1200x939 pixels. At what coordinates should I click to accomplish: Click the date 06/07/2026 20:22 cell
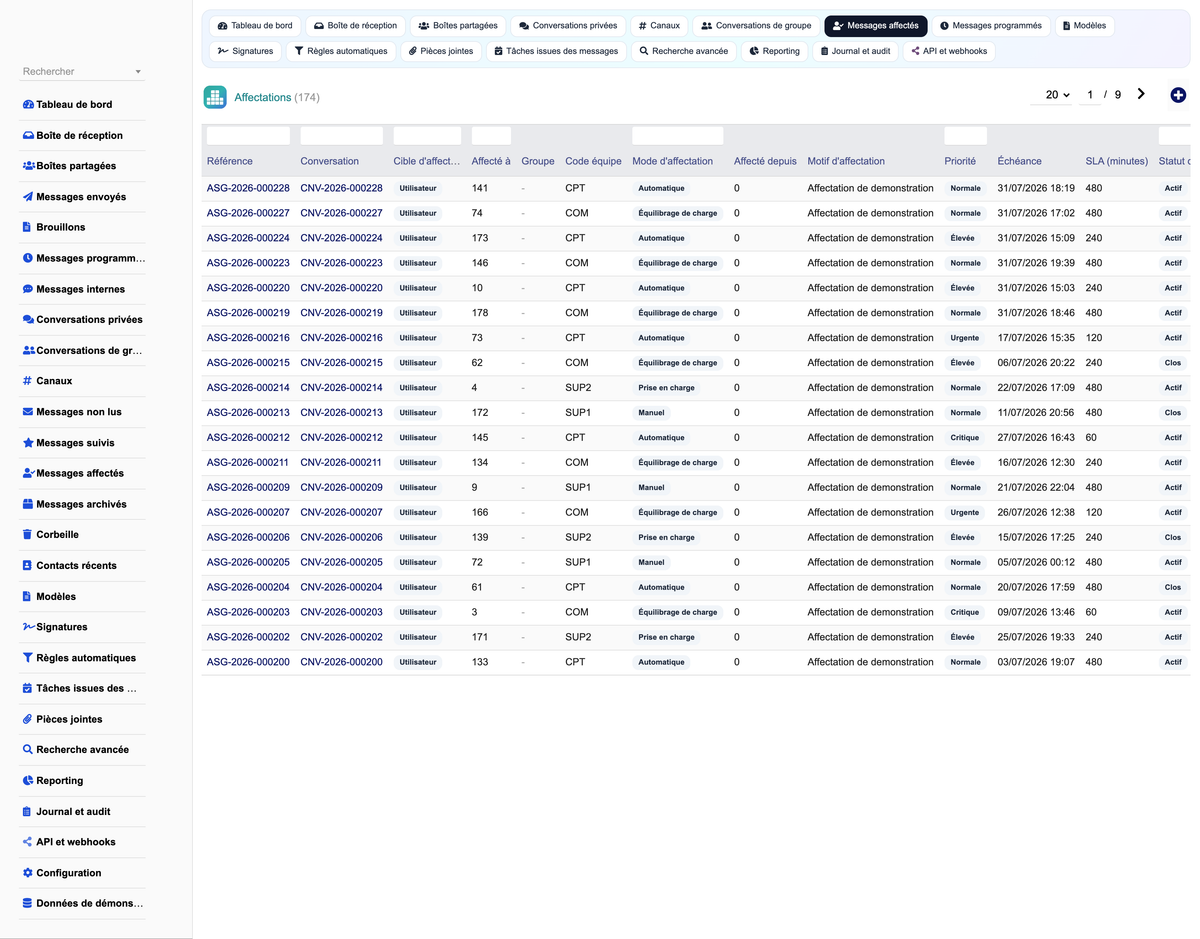tap(1036, 363)
